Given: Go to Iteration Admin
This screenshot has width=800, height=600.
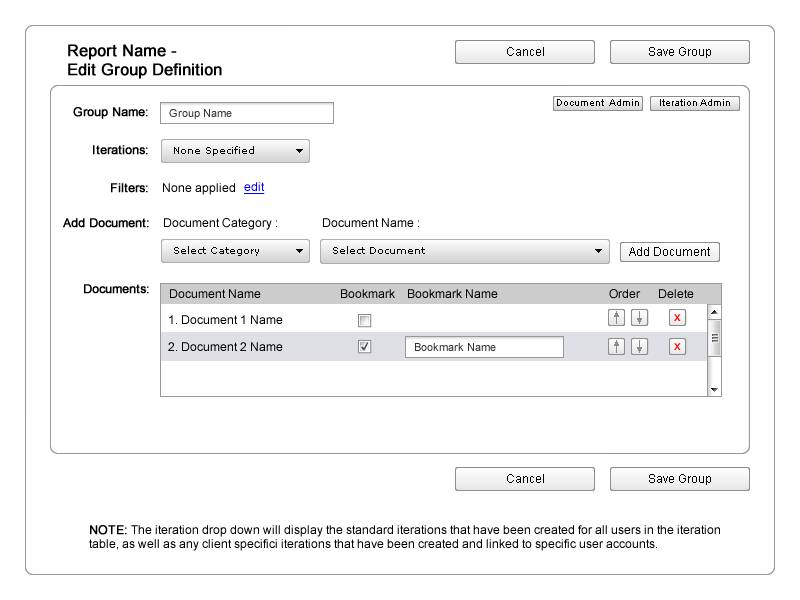Looking at the screenshot, I should 695,103.
